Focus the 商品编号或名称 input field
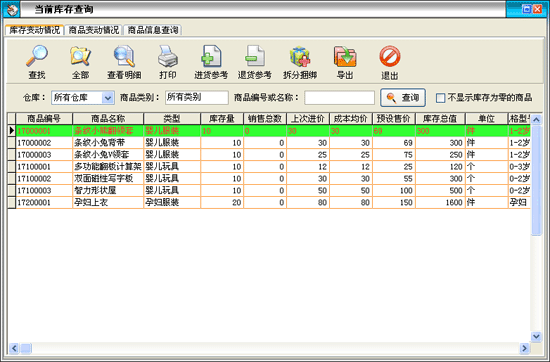Image resolution: width=550 pixels, height=362 pixels. (x=340, y=98)
